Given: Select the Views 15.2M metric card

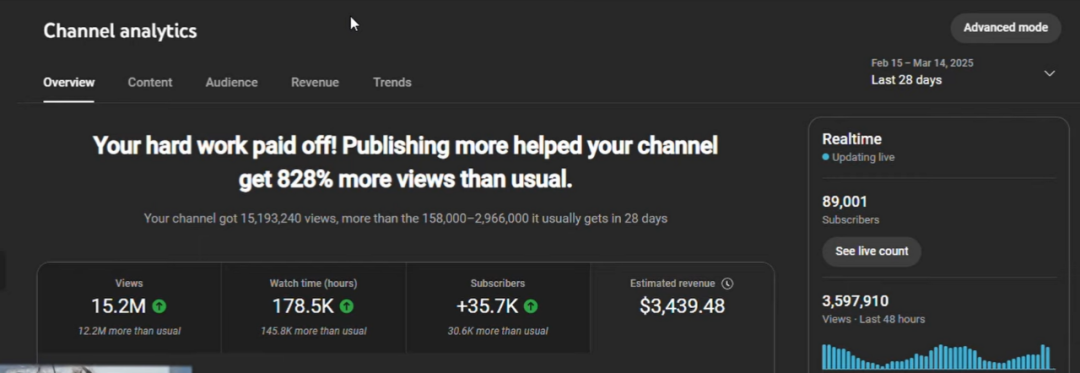Looking at the screenshot, I should pos(129,308).
